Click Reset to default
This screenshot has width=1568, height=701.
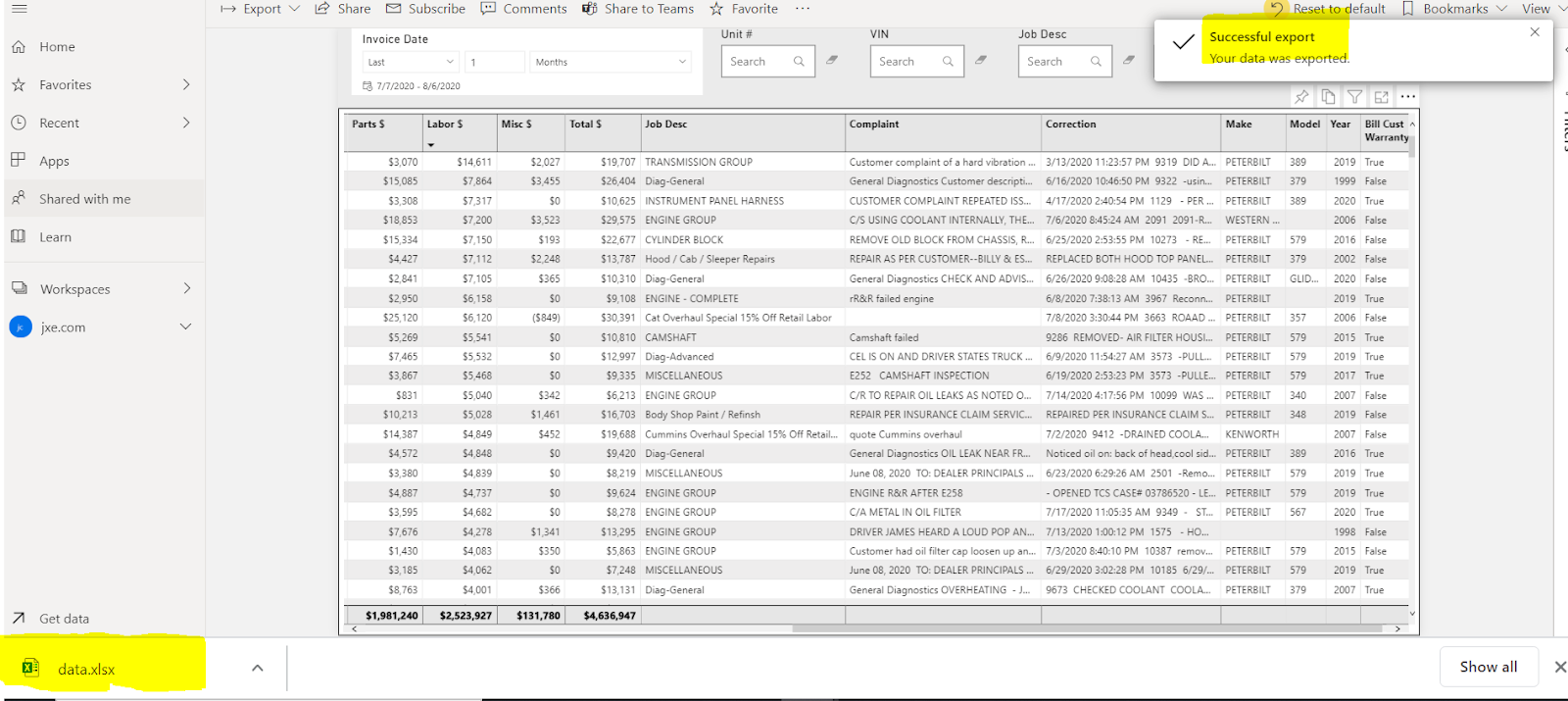1327,9
